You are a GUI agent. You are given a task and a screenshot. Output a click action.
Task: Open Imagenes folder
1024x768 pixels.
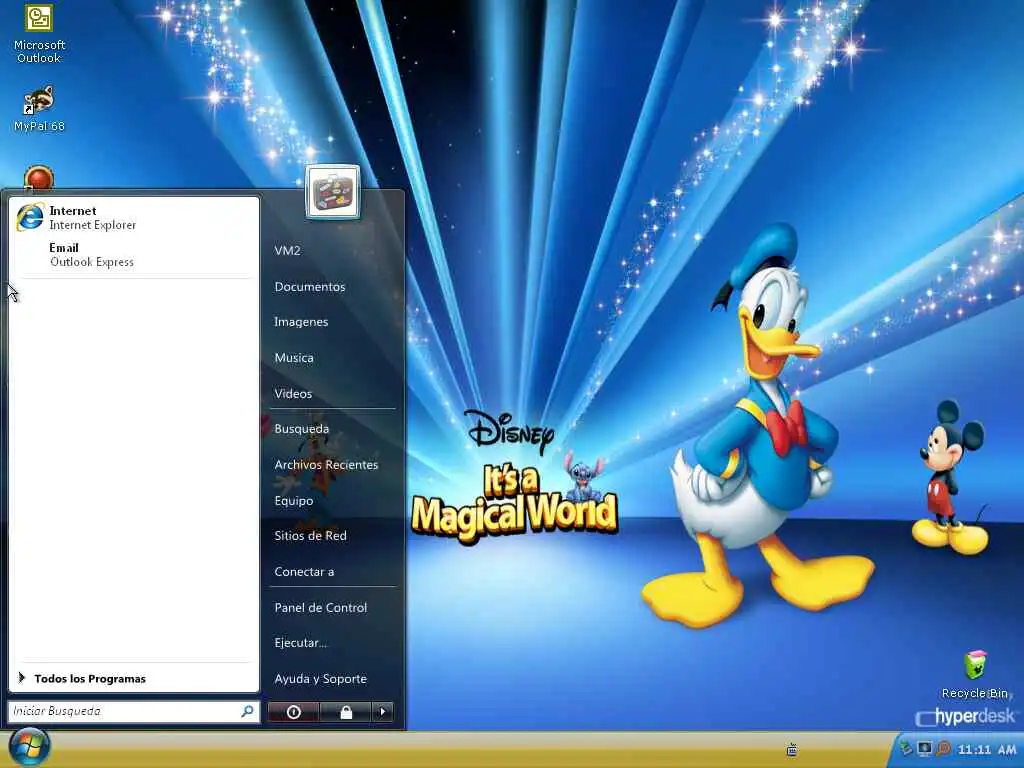click(301, 322)
